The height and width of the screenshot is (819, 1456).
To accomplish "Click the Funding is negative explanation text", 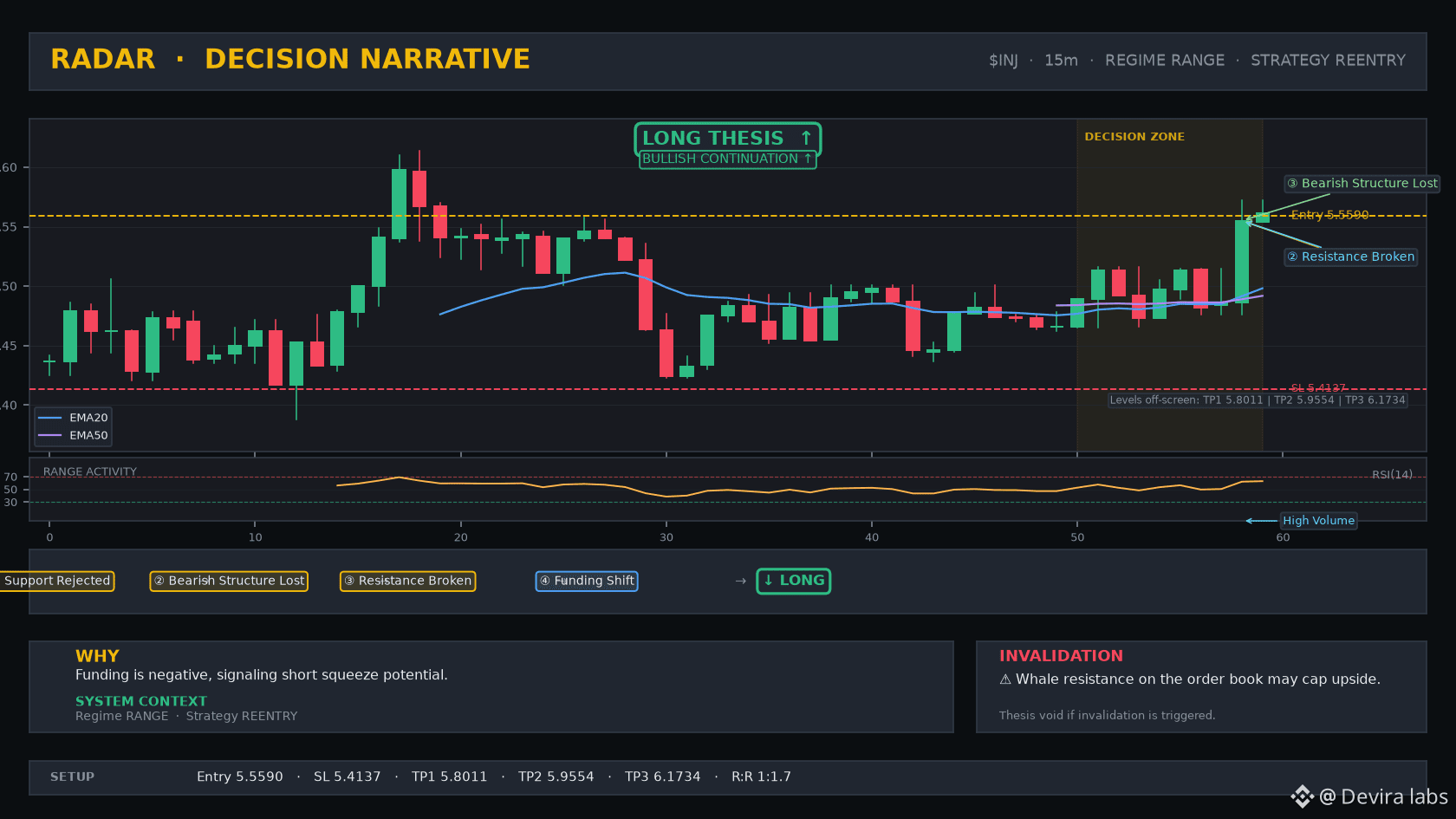I will coord(262,675).
